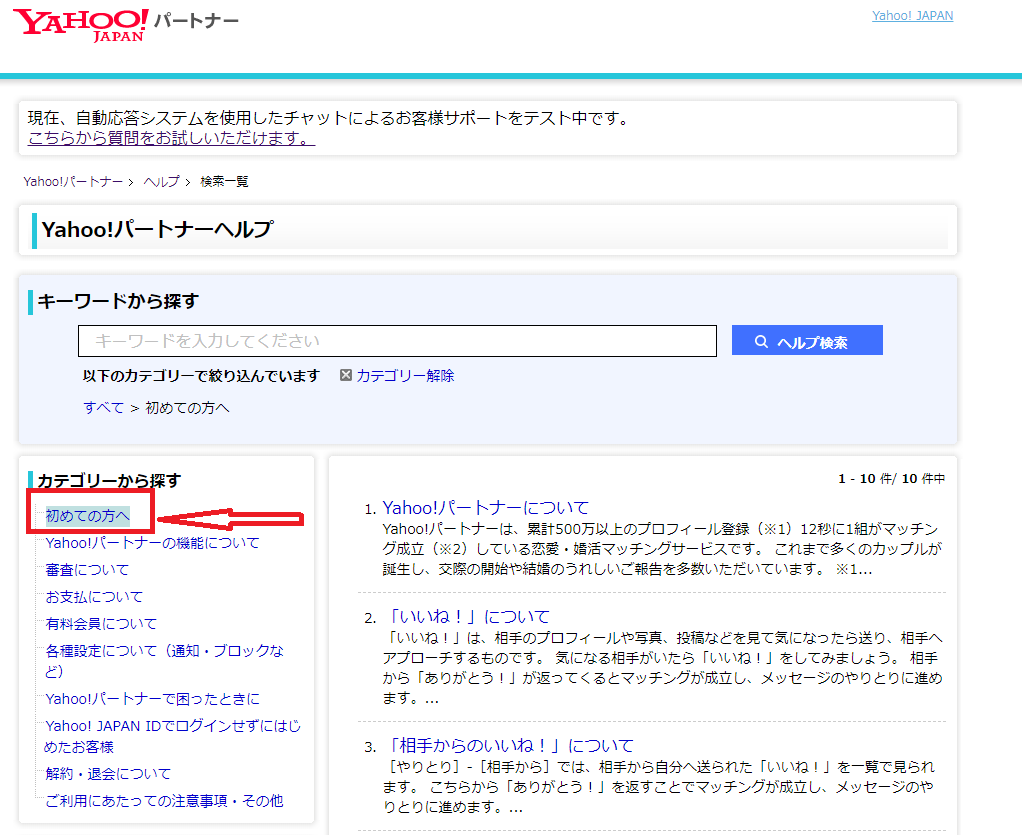Image resolution: width=1022 pixels, height=835 pixels.
Task: Click the キーワードから探す heading
Action: pyautogui.click(x=118, y=301)
